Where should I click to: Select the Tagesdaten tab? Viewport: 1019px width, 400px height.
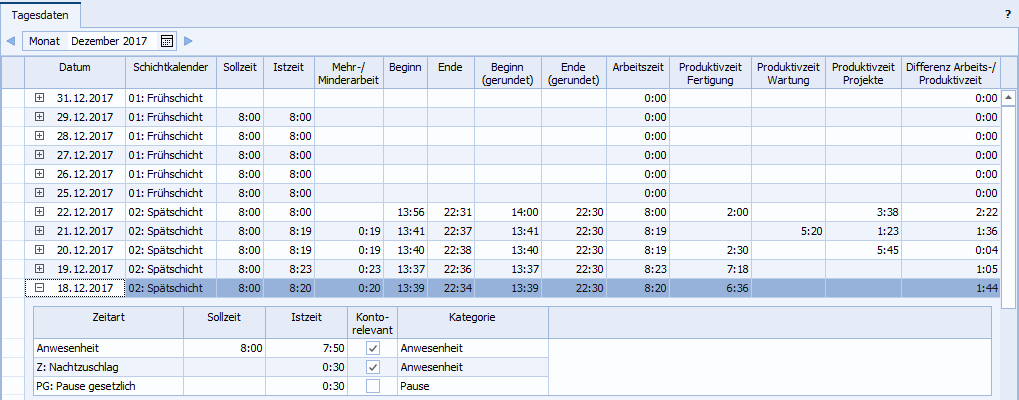pyautogui.click(x=40, y=15)
